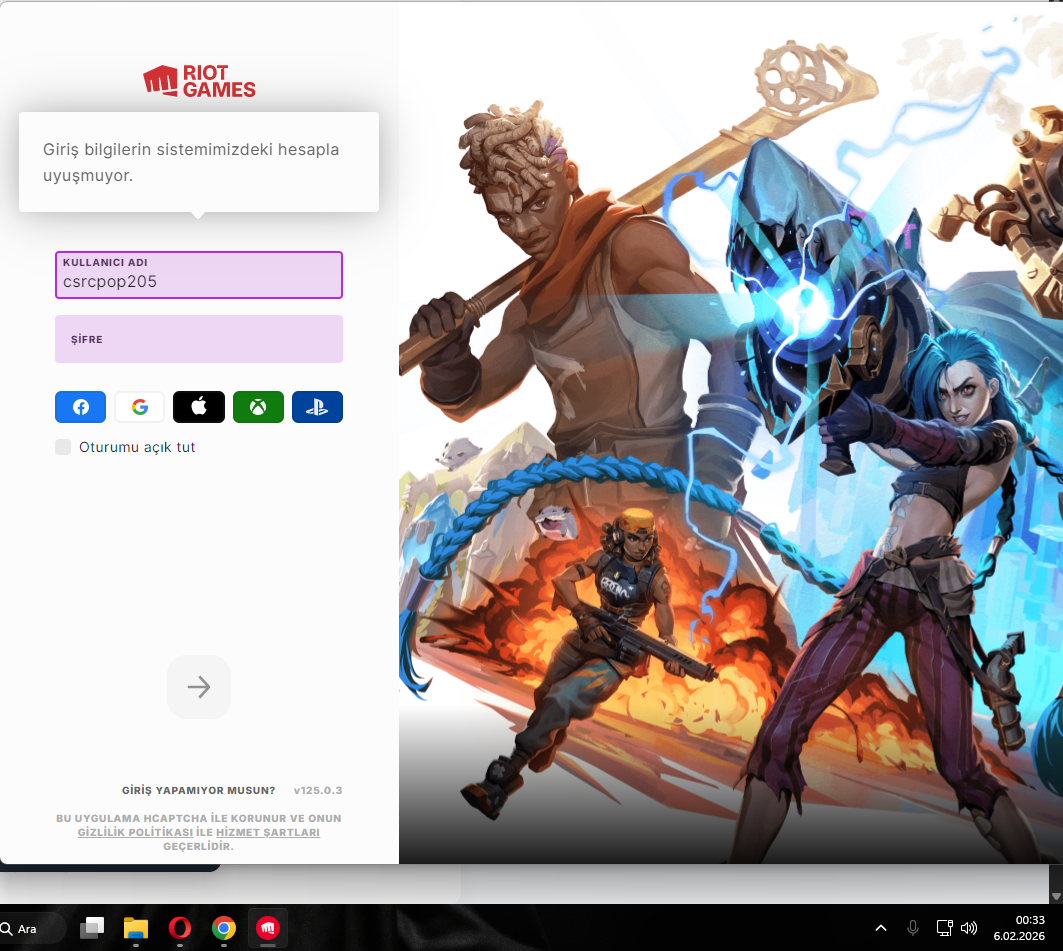Open the network tray icon
Screen dimensions: 1063x951
click(x=944, y=928)
